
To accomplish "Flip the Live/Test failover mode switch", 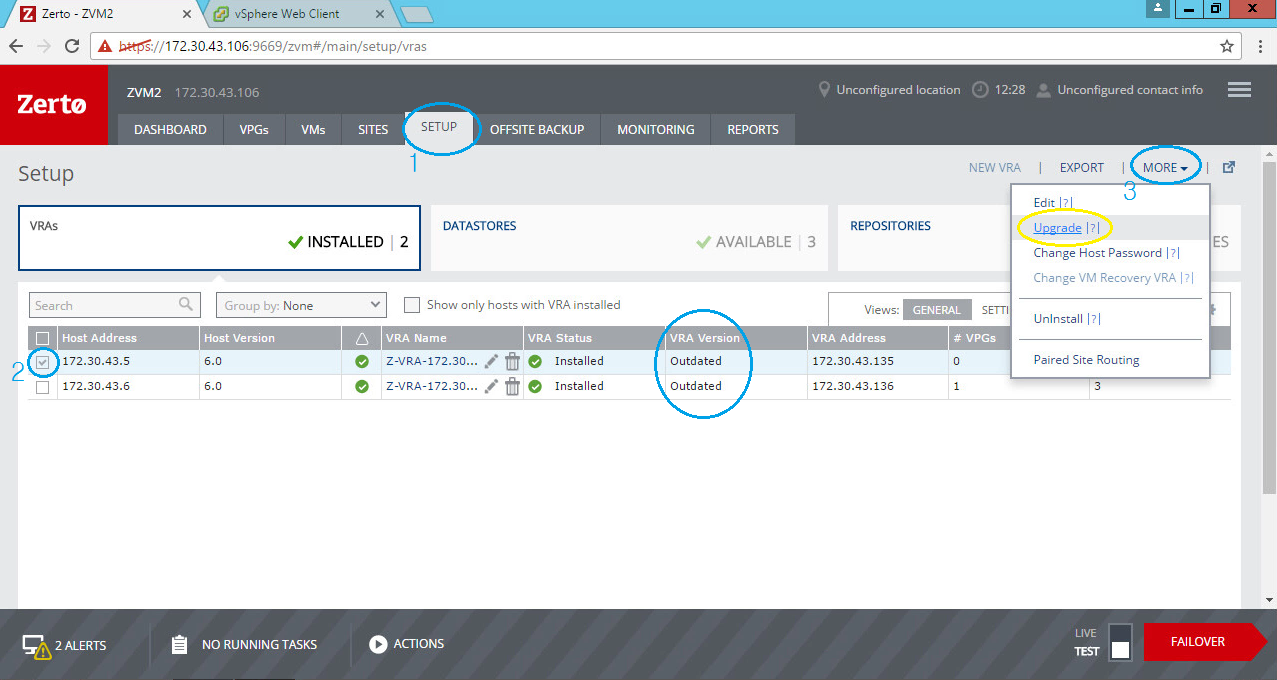I will (1120, 642).
